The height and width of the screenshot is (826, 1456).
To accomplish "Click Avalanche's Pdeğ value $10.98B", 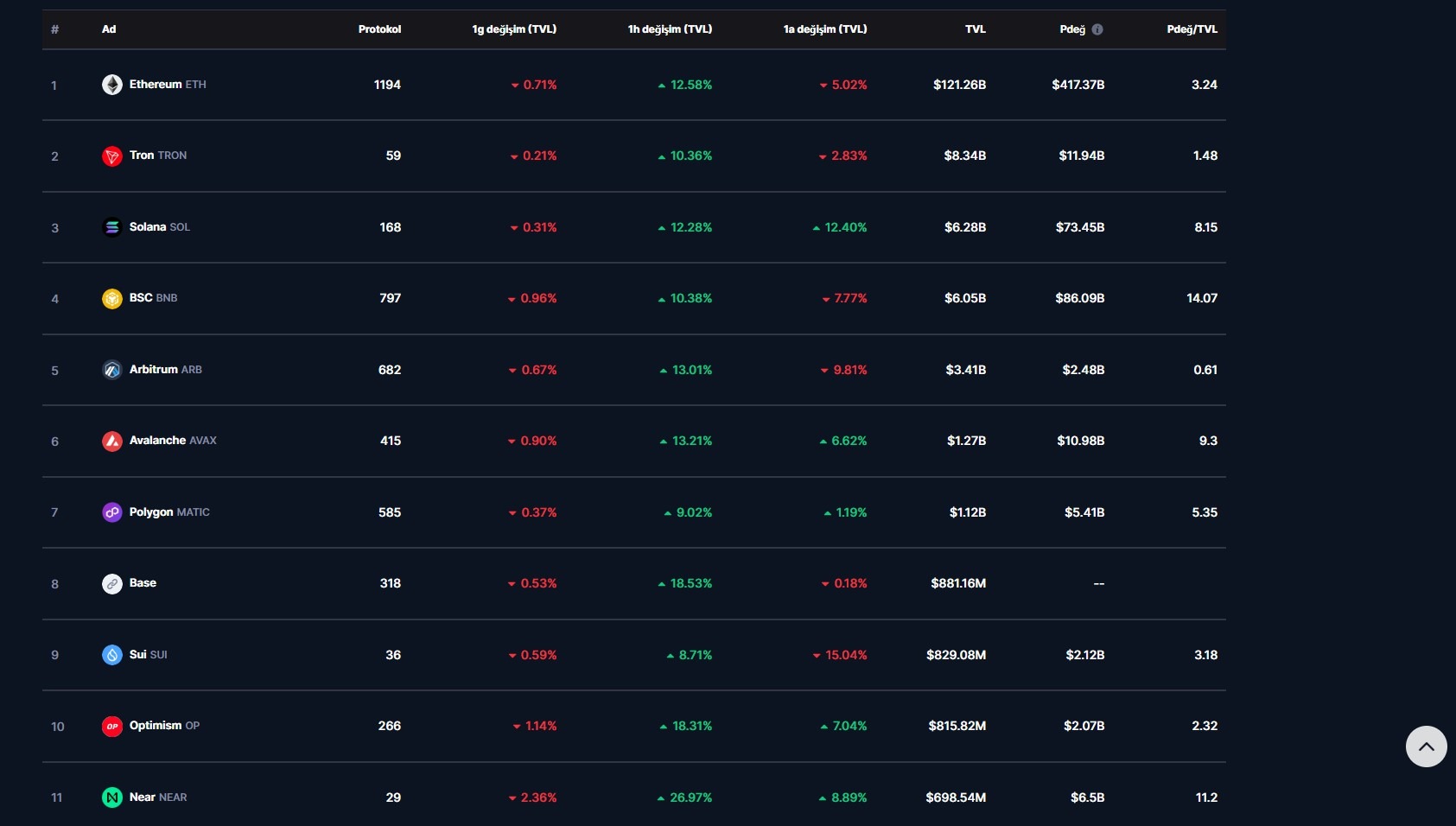I will coord(1081,441).
